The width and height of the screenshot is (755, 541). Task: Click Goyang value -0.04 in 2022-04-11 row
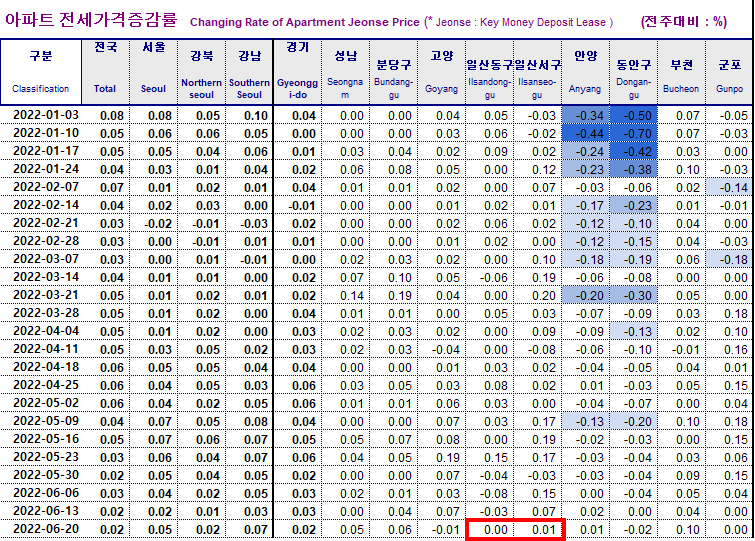coord(445,350)
